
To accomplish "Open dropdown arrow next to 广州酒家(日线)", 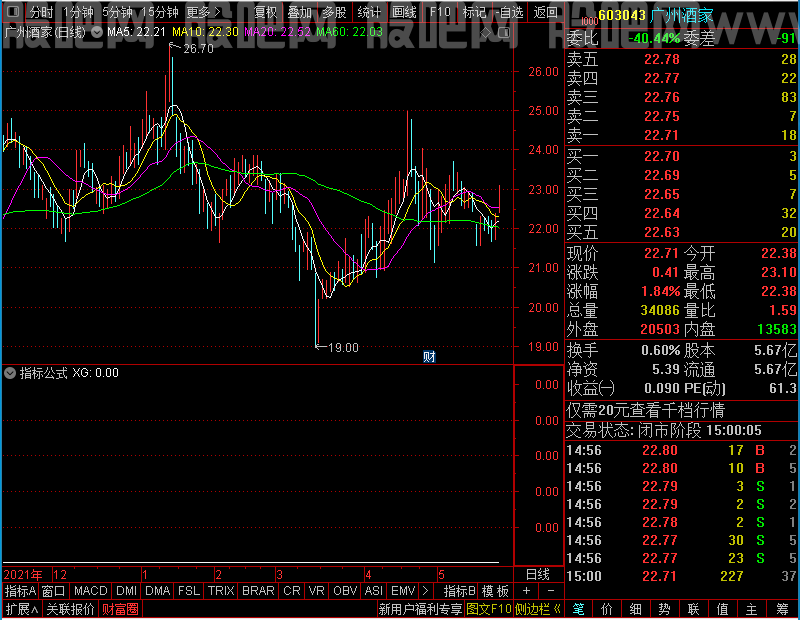I will point(97,32).
